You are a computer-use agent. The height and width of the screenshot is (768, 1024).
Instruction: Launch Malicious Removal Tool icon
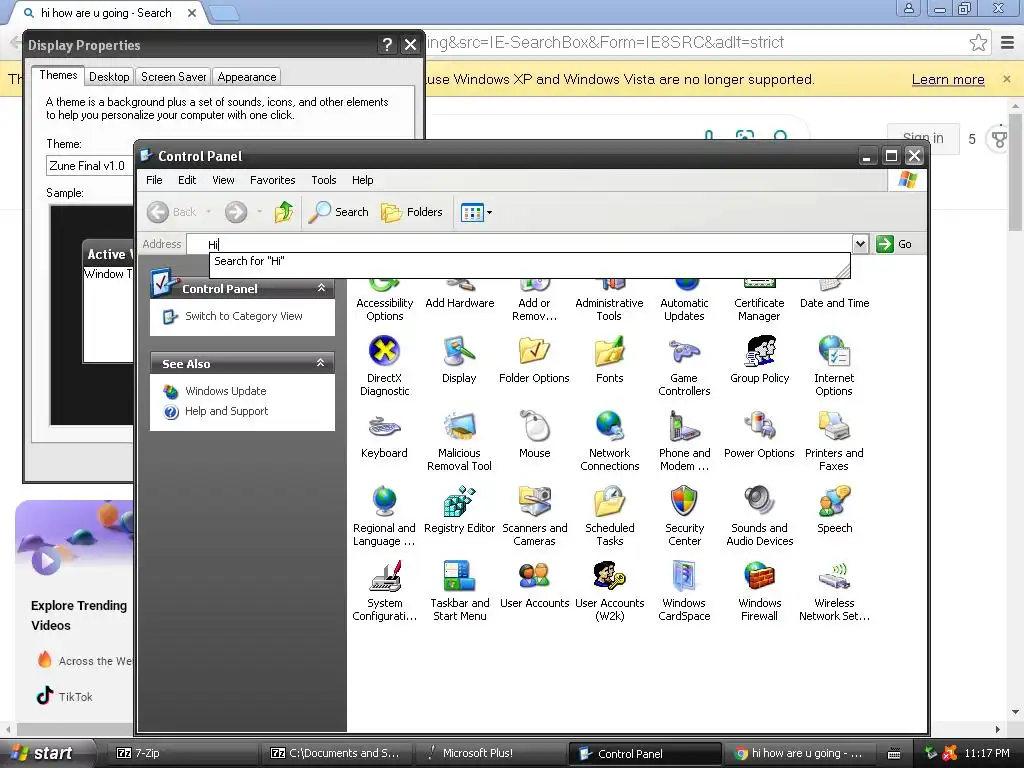click(459, 426)
